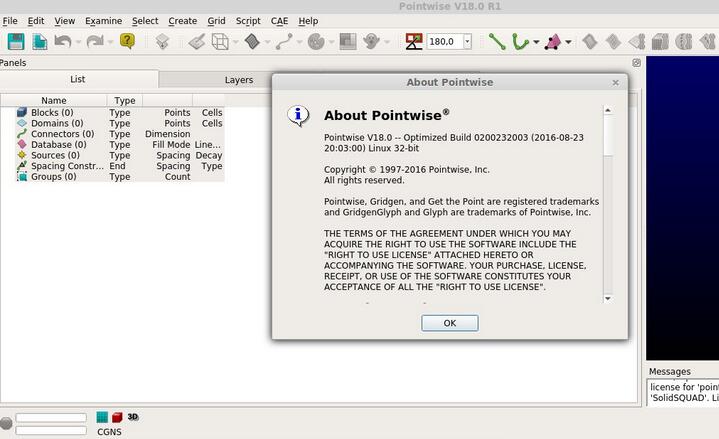This screenshot has height=439, width=719.
Task: Open the wireframe cube dropdown arrow
Action: (236, 42)
